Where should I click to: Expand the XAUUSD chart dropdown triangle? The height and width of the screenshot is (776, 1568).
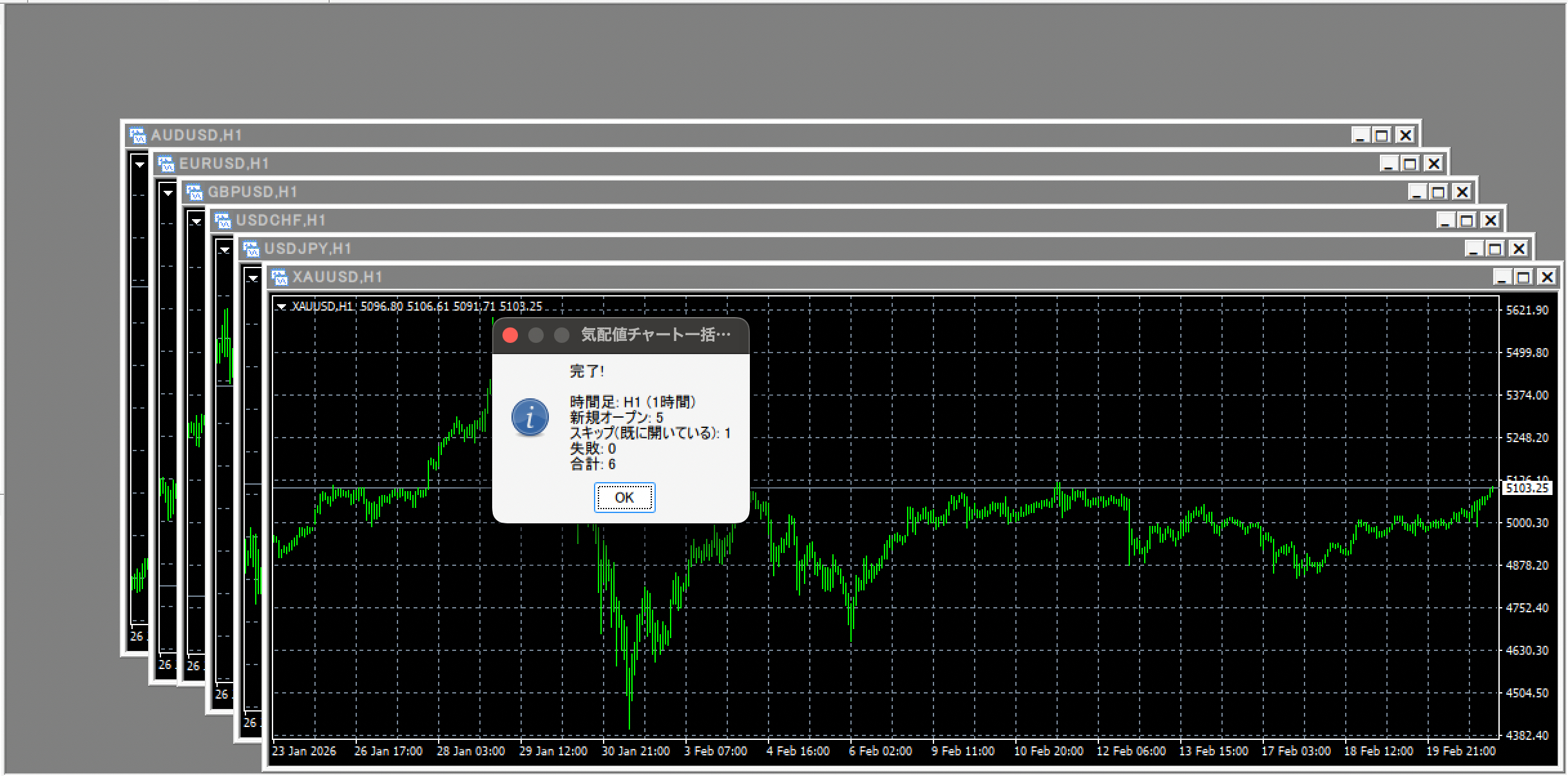point(282,307)
